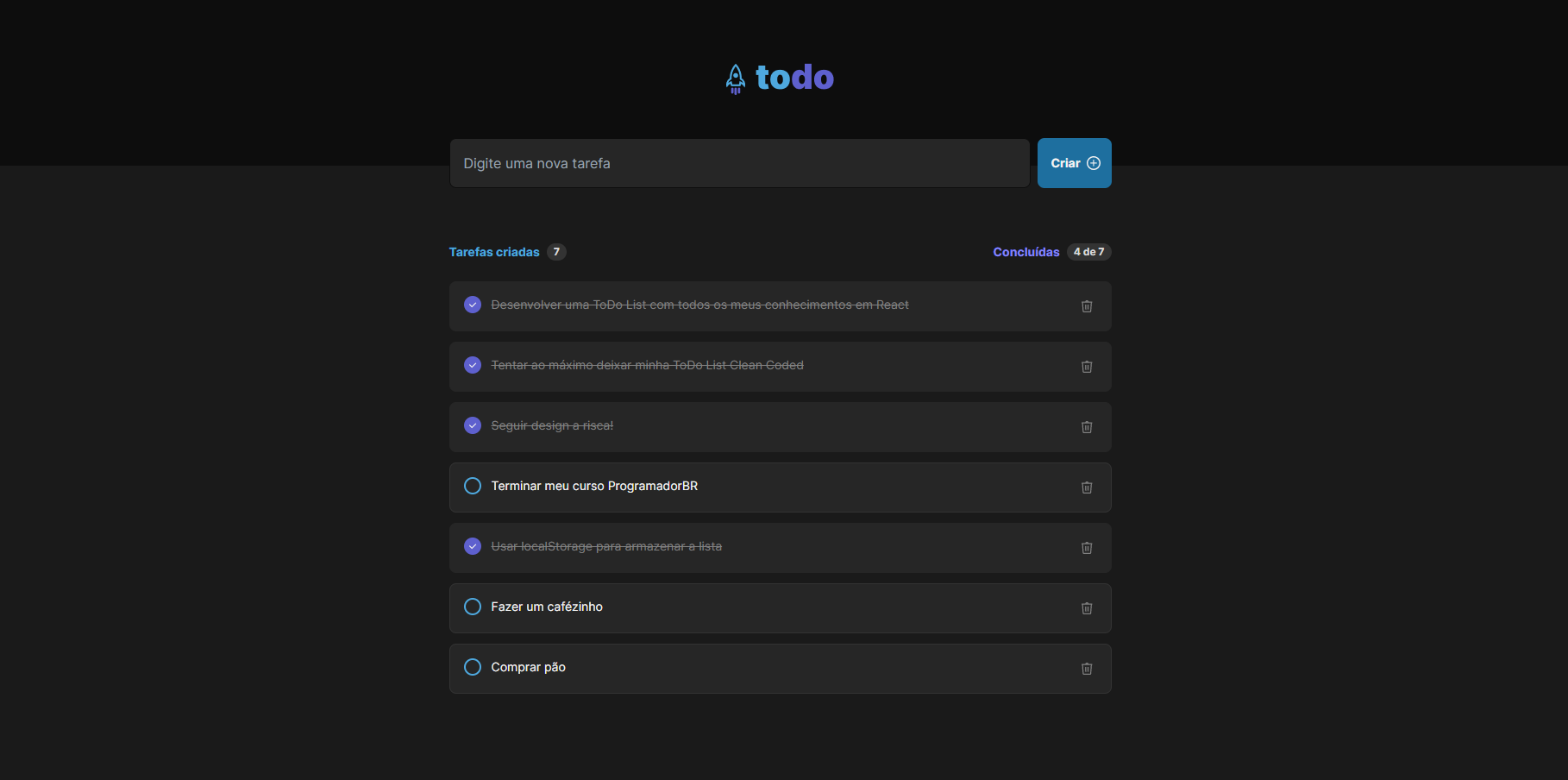Delete 'Fazer um cafézinho' using the trash icon
Screen dimensions: 1568x780
tap(1086, 607)
